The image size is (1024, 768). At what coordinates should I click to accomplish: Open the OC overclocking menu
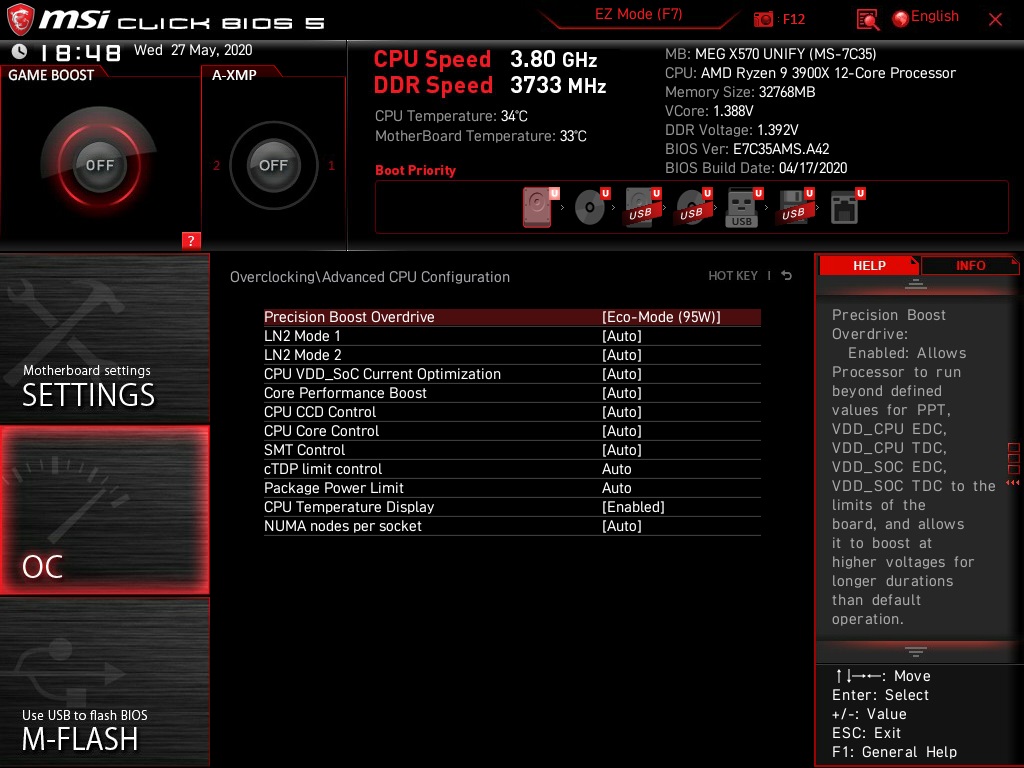pyautogui.click(x=104, y=510)
